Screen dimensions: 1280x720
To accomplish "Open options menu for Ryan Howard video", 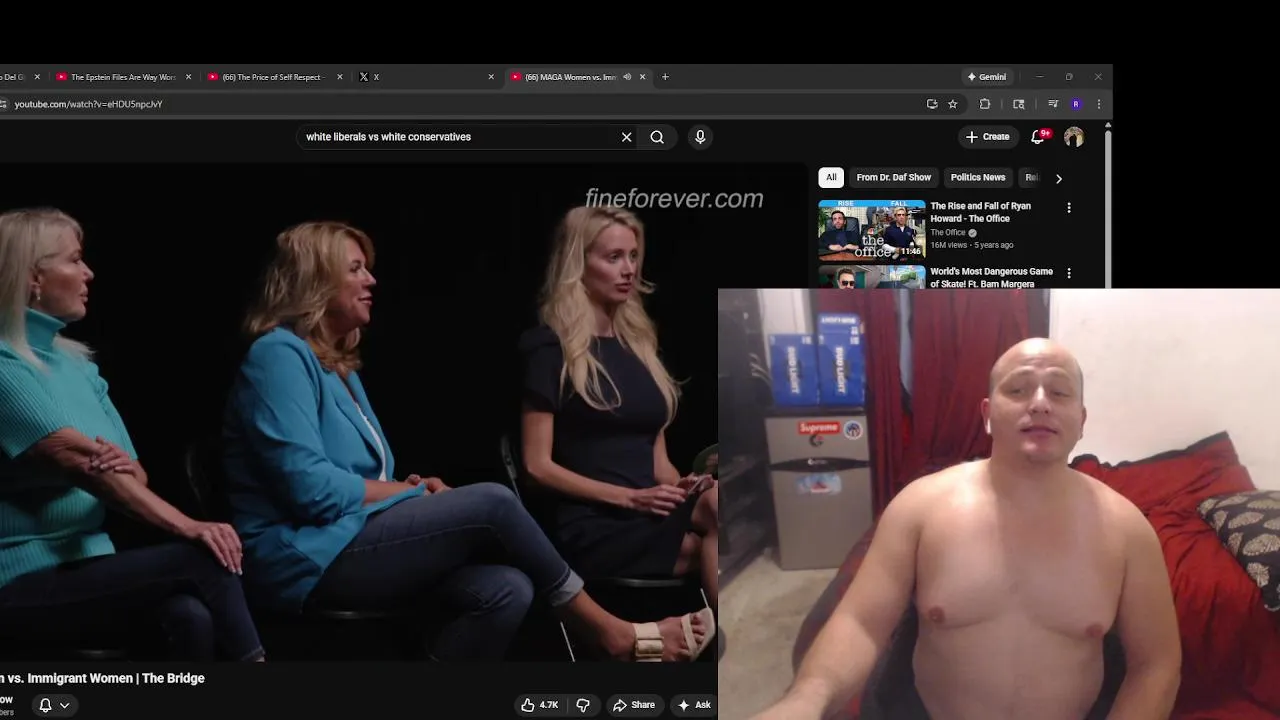I will click(1069, 208).
